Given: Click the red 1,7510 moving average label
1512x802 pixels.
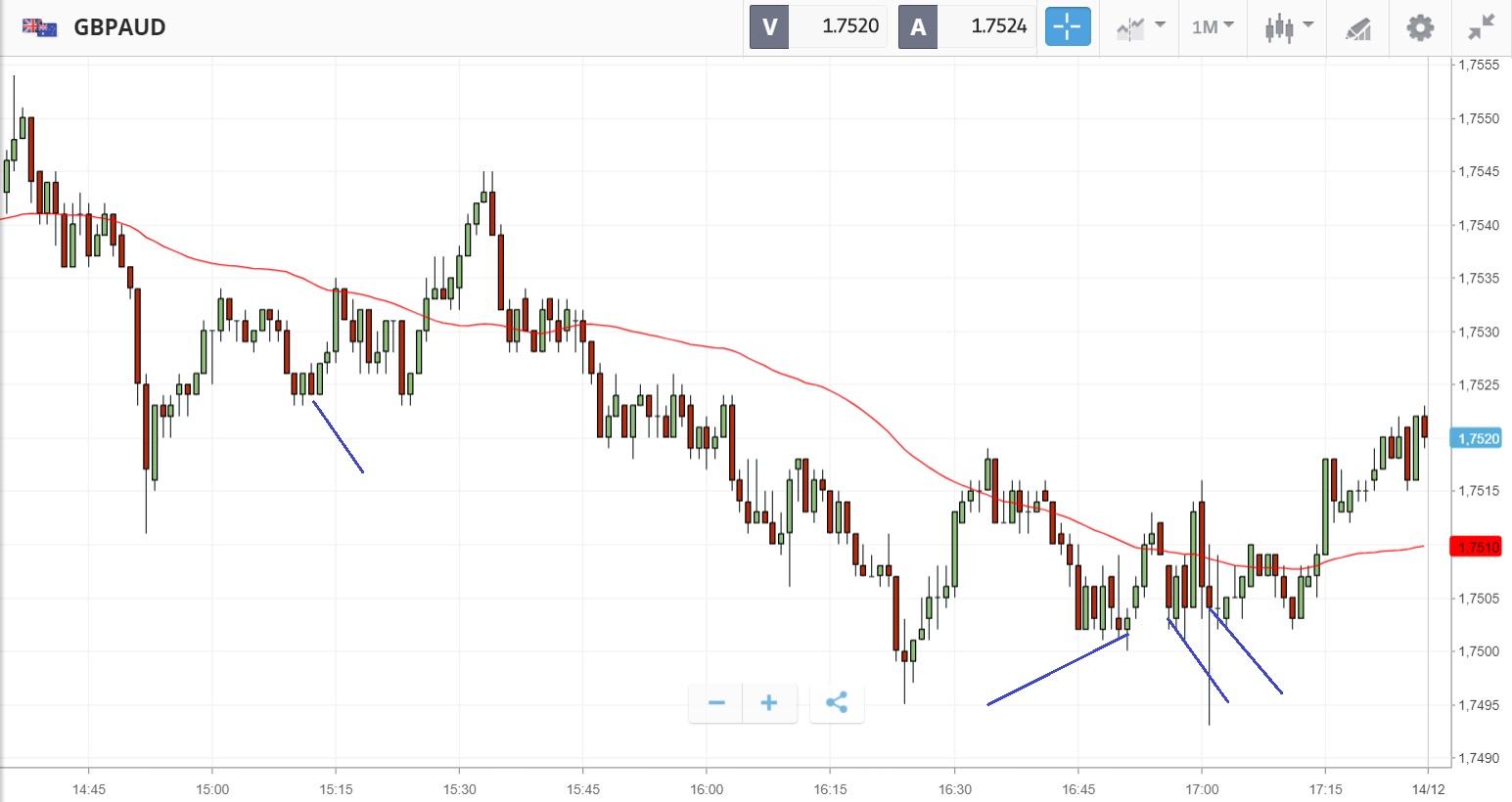Looking at the screenshot, I should [x=1478, y=547].
